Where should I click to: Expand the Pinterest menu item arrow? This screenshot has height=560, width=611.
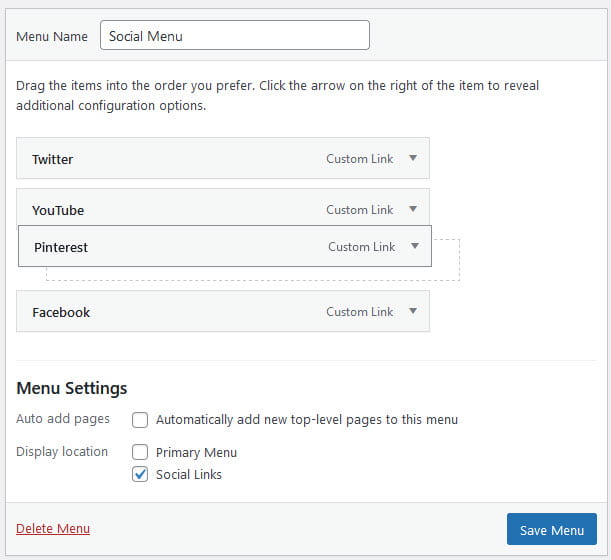[415, 246]
